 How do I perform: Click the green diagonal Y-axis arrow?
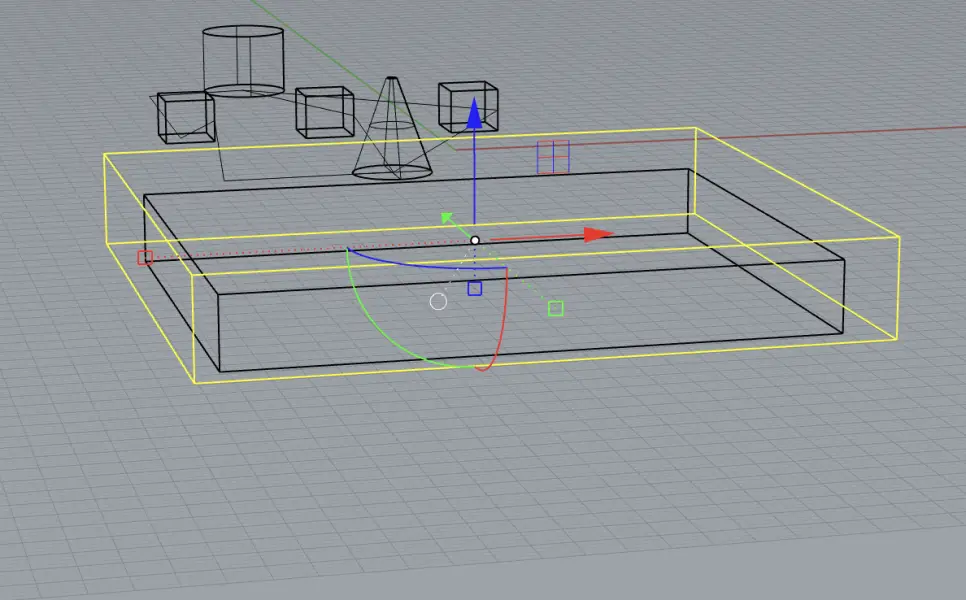click(447, 216)
